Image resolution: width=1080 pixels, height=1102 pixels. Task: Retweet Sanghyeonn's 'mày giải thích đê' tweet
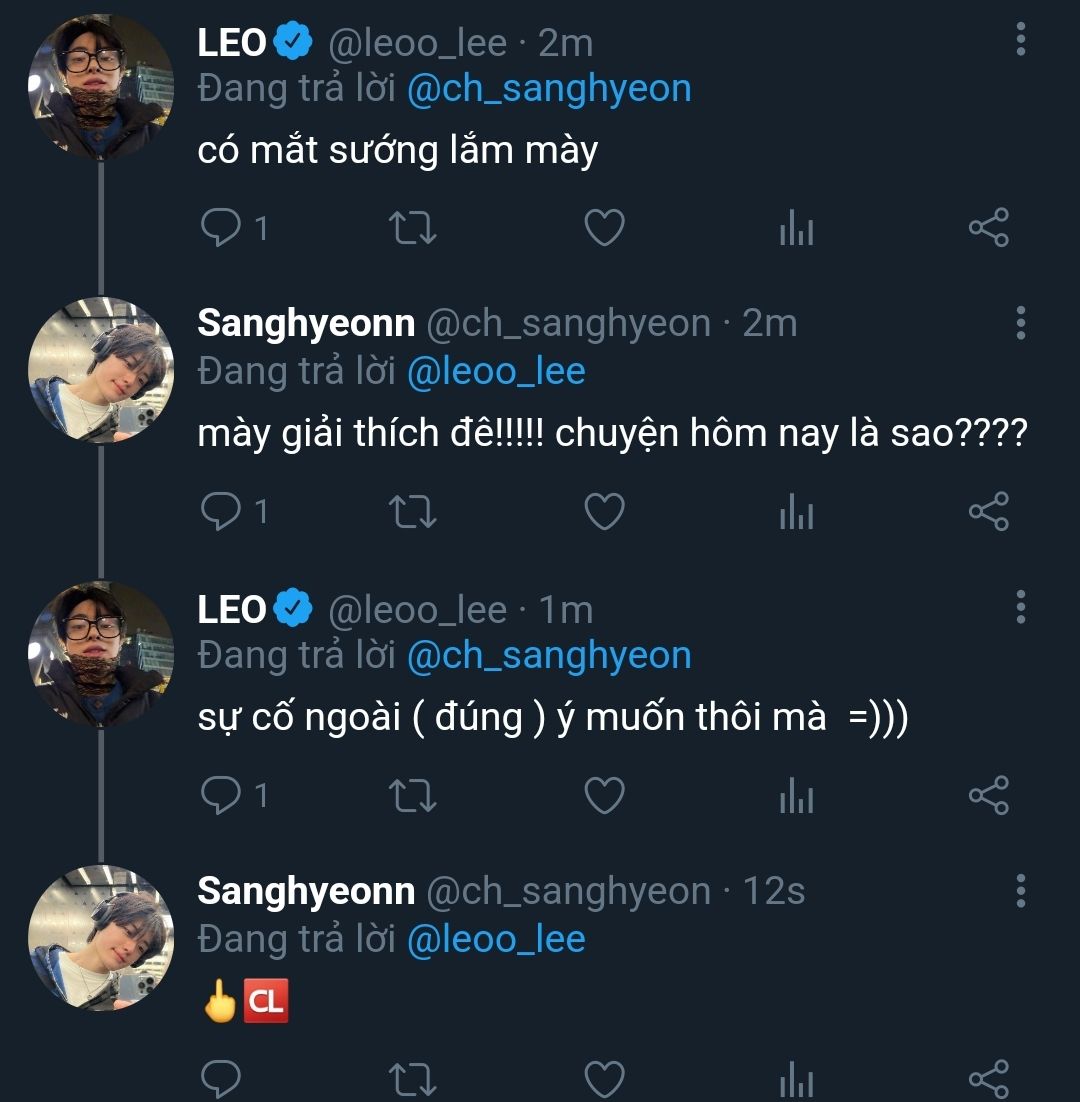[x=411, y=512]
